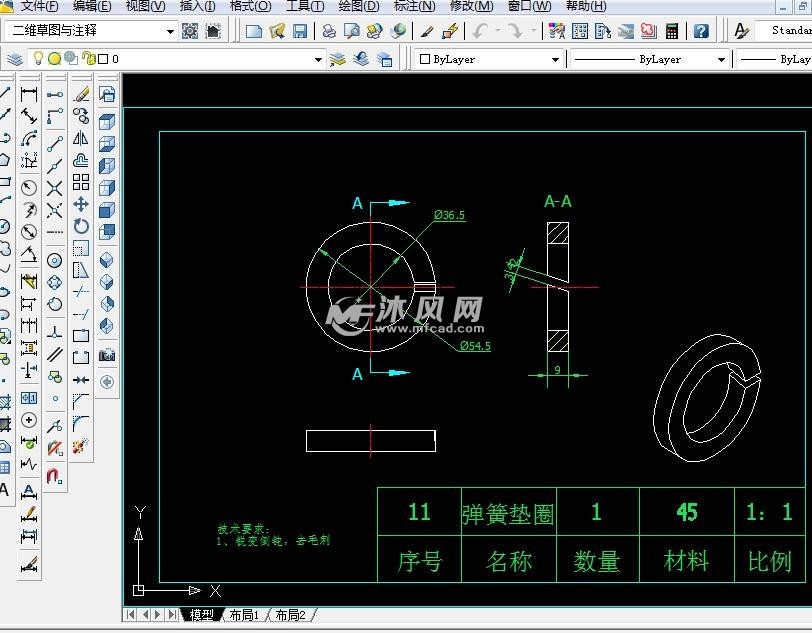Toggle the workspace settings gear icon

(190, 31)
